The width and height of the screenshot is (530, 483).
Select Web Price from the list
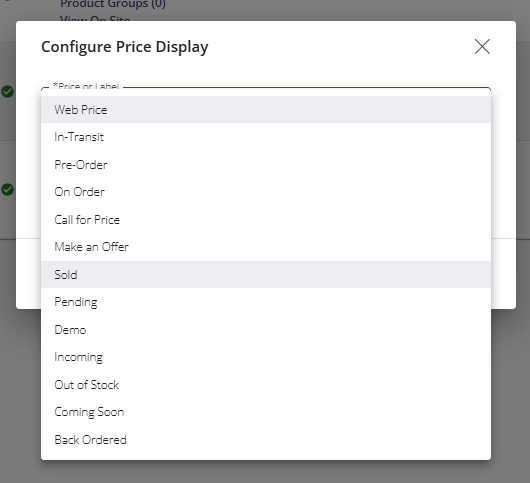pos(266,110)
